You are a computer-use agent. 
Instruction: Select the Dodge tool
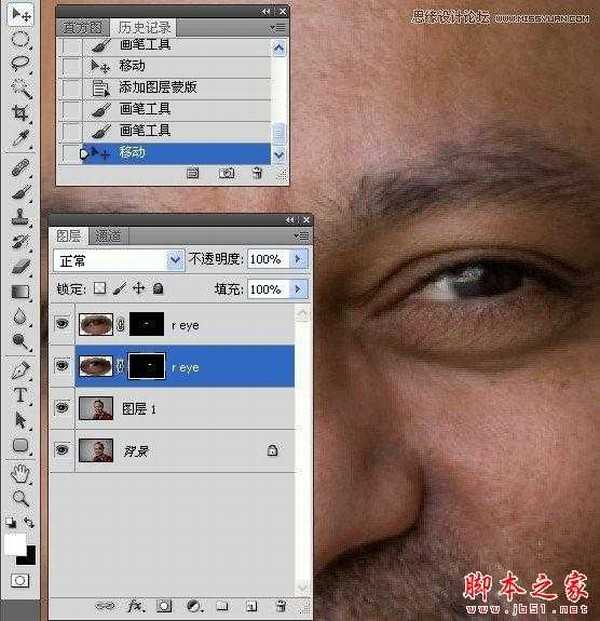coord(20,341)
